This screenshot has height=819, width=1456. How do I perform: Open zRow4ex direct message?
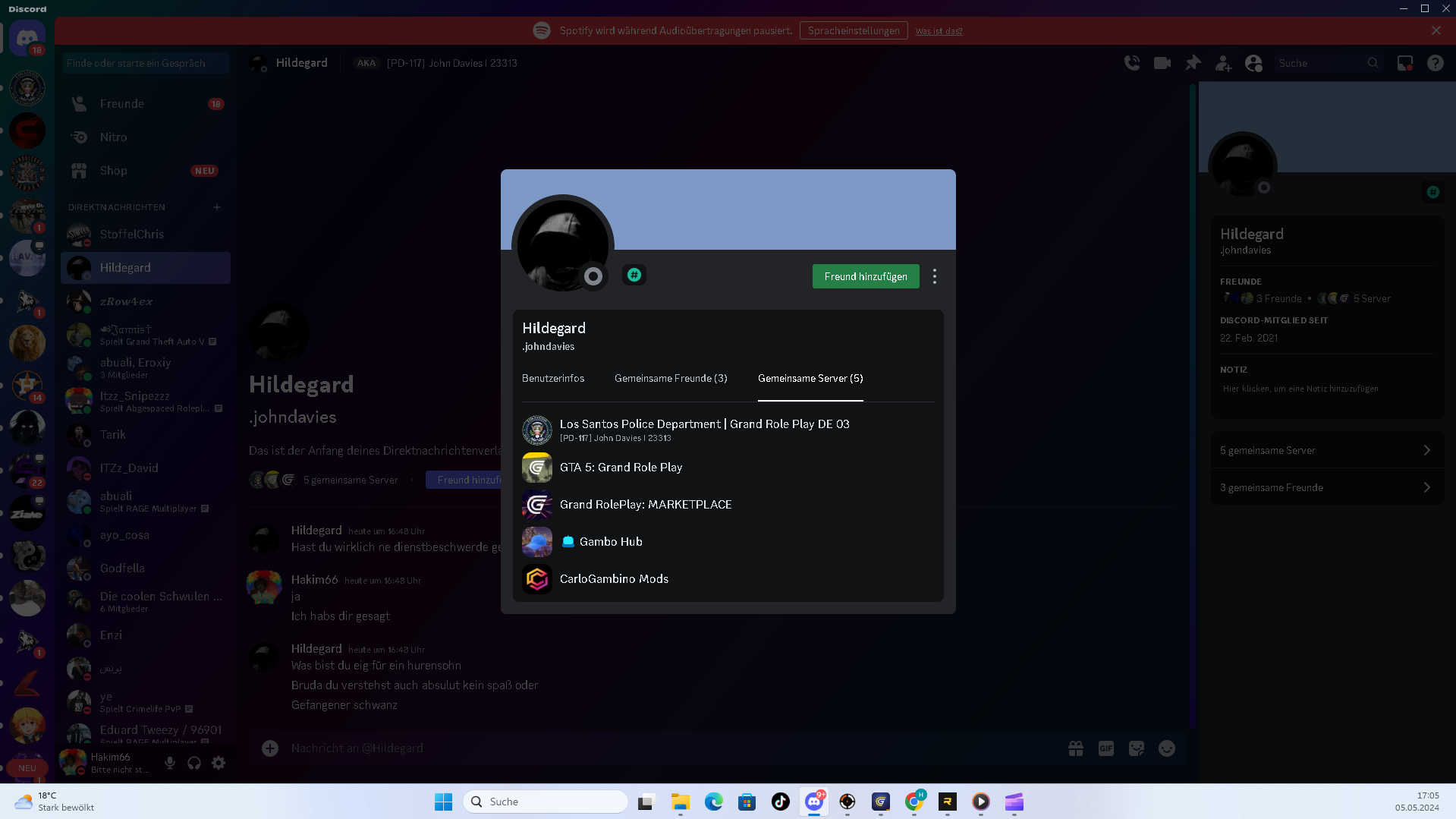146,301
